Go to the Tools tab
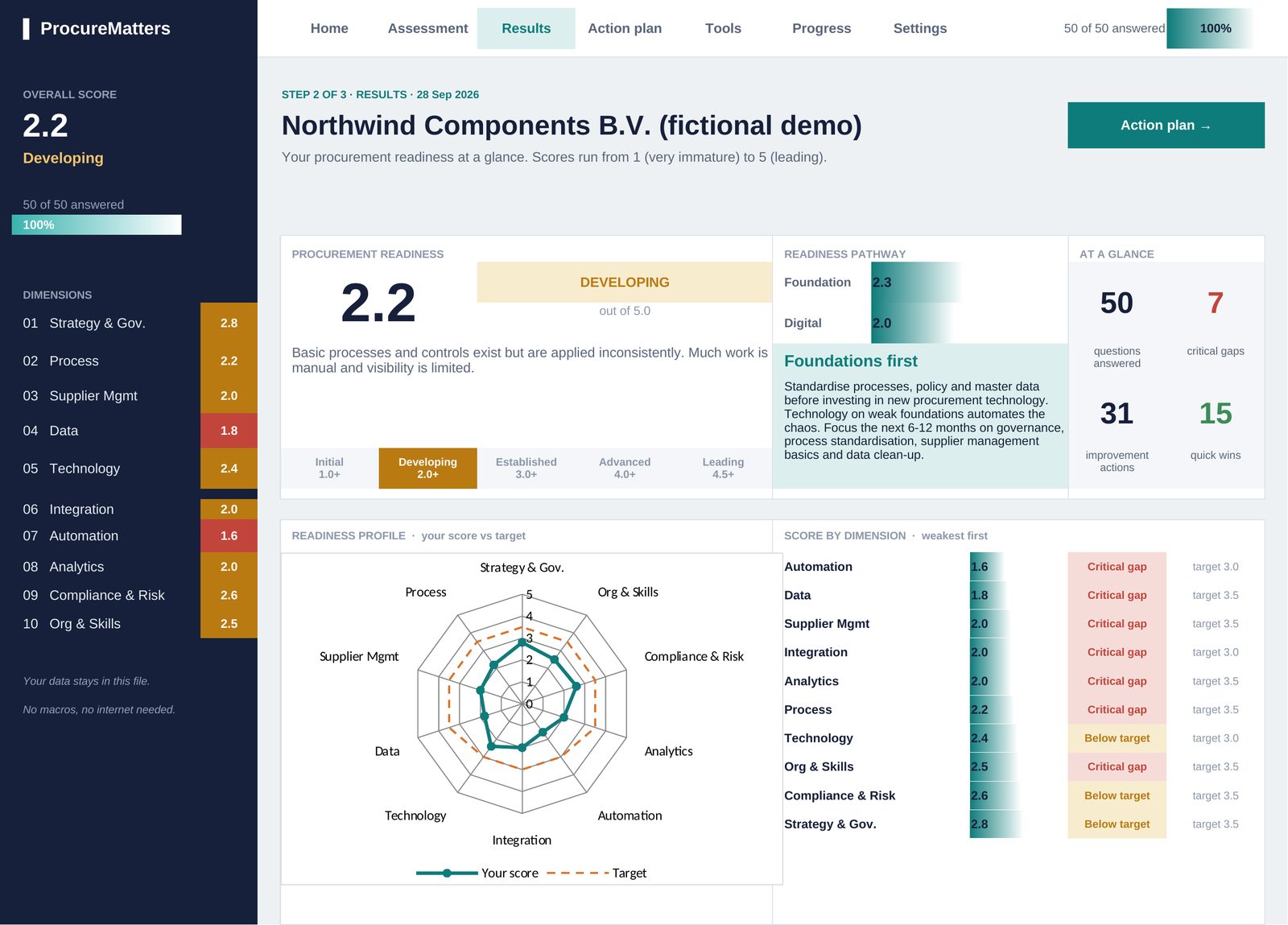Viewport: 1288px width, 925px height. point(723,28)
